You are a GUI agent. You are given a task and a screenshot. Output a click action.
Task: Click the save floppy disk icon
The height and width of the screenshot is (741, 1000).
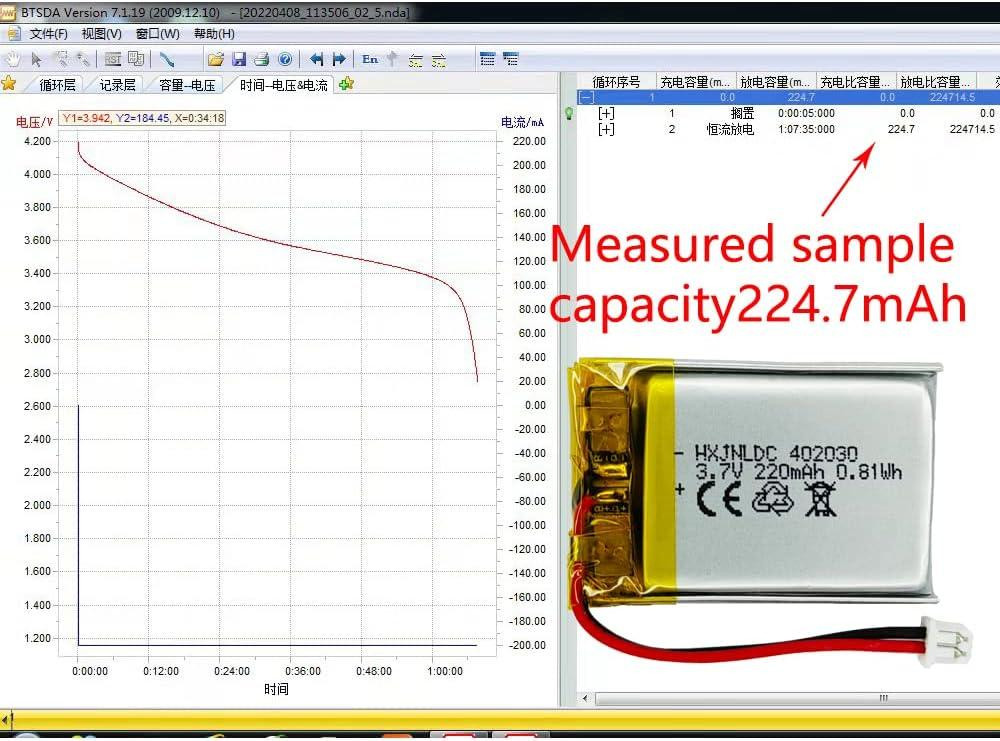(x=239, y=59)
